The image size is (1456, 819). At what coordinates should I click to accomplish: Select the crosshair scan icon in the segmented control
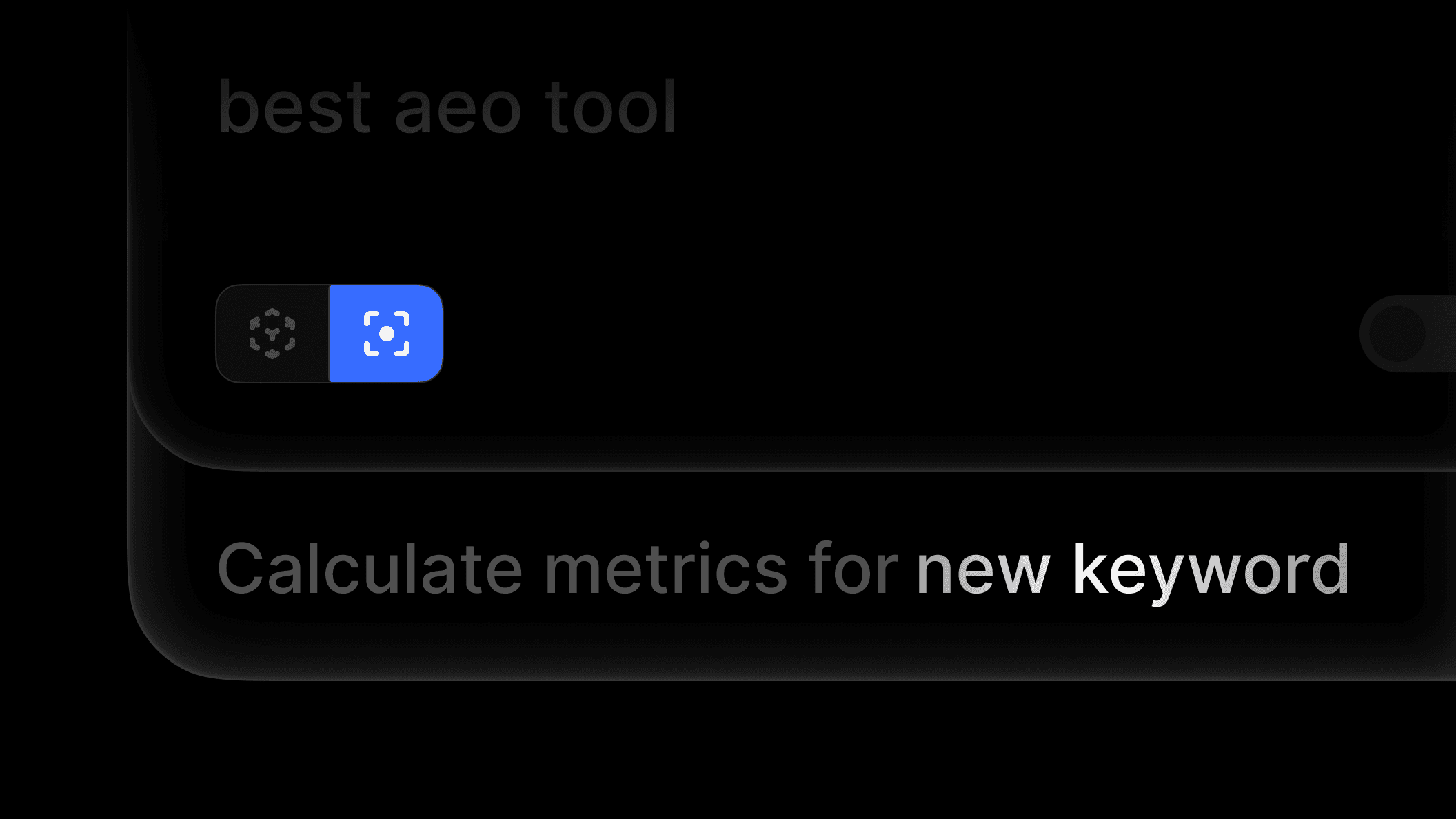tap(386, 333)
